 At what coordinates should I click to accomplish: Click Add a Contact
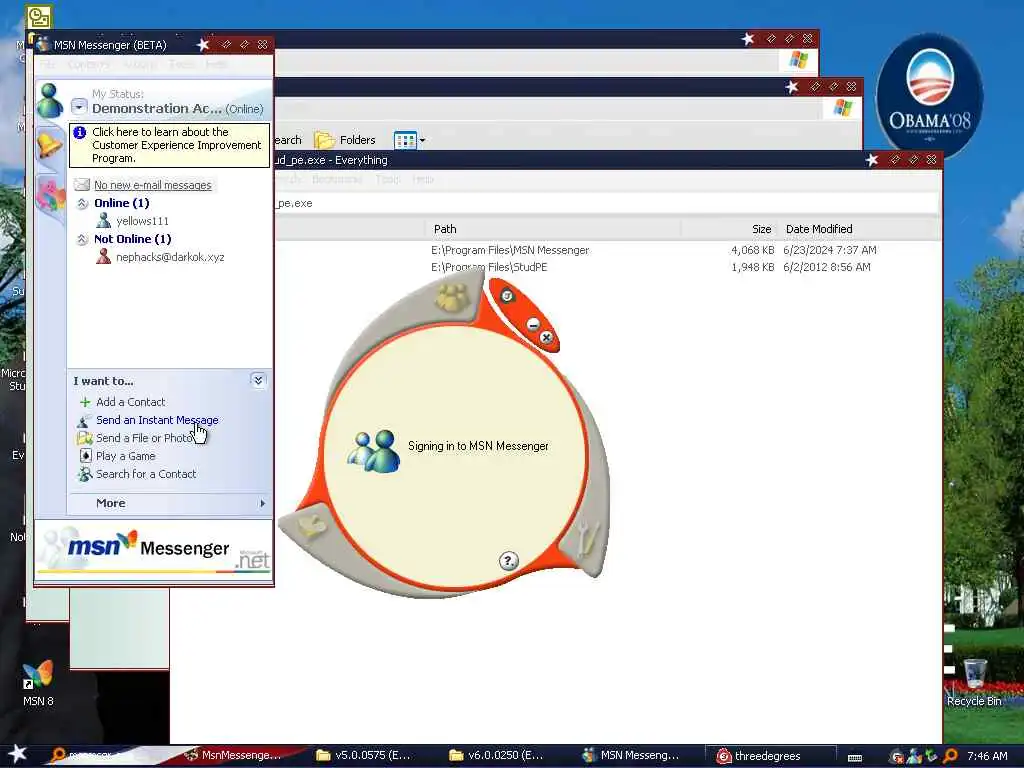point(131,402)
